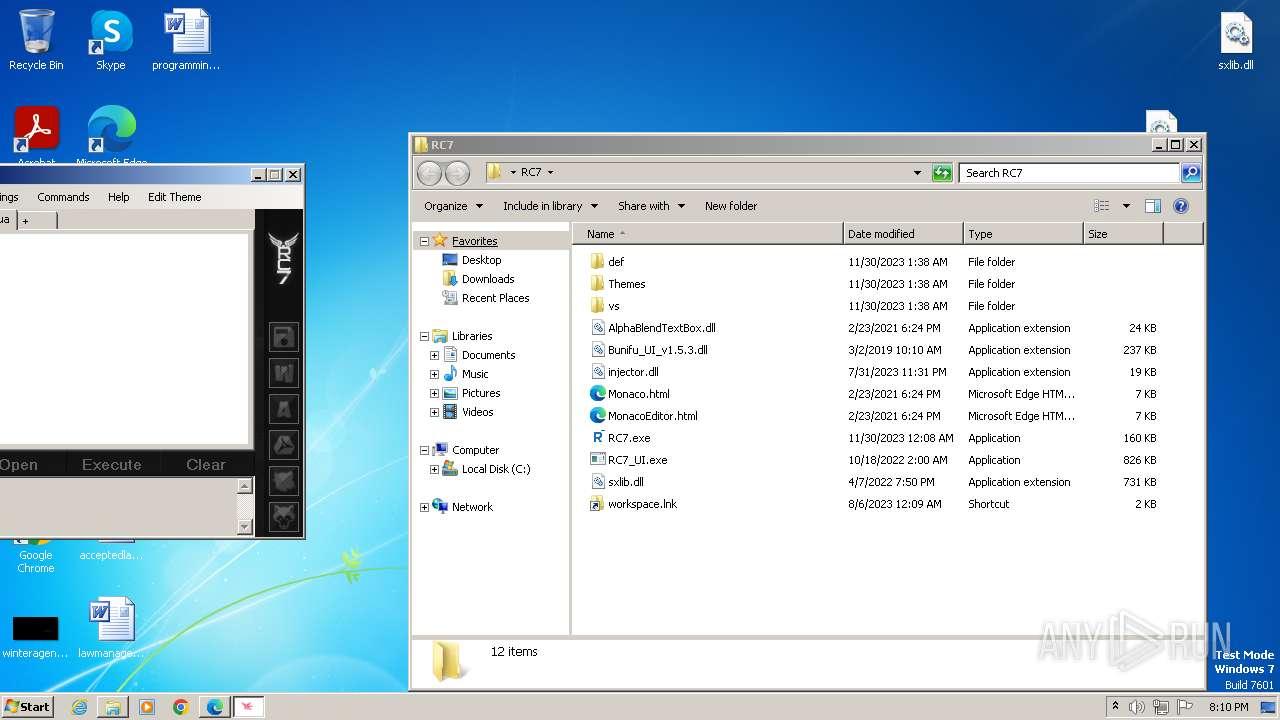This screenshot has width=1280, height=720.
Task: Select the lawmanager Word document on desktop
Action: tap(111, 629)
